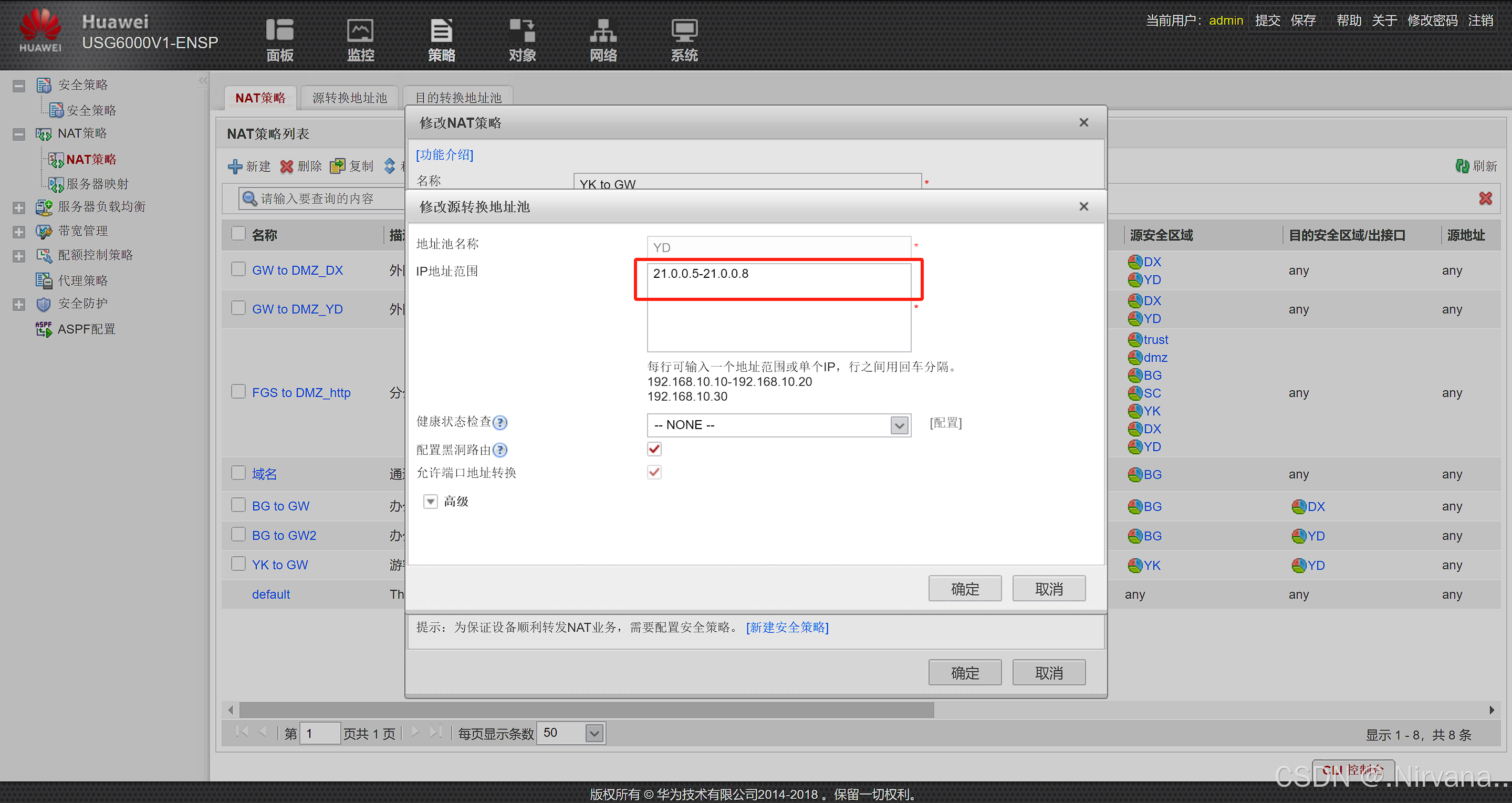Go to next page arrow
The image size is (1512, 803).
[x=415, y=732]
